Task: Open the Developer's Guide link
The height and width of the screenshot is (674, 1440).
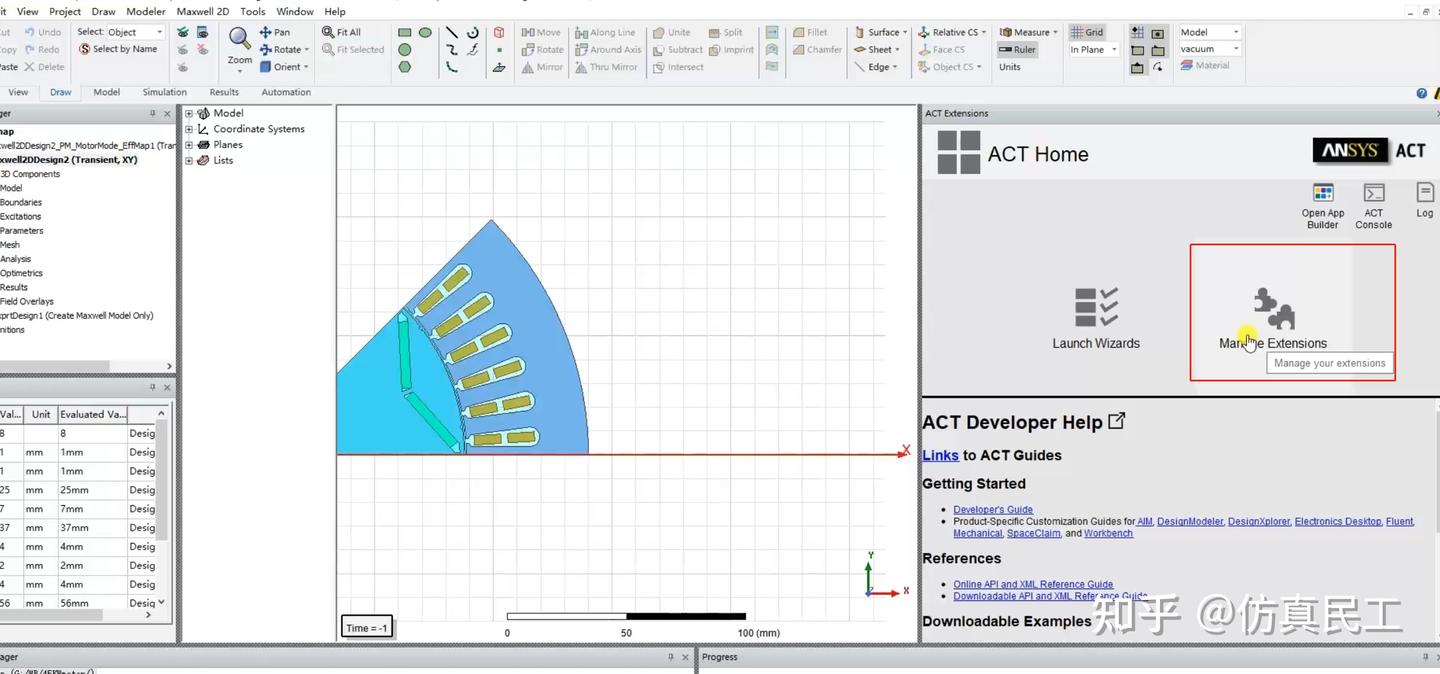Action: 993,509
